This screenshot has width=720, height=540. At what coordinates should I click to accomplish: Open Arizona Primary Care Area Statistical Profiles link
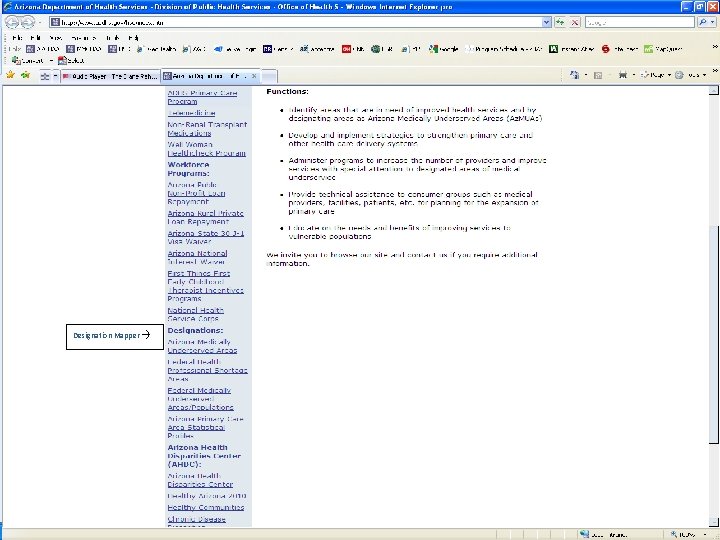pos(205,427)
